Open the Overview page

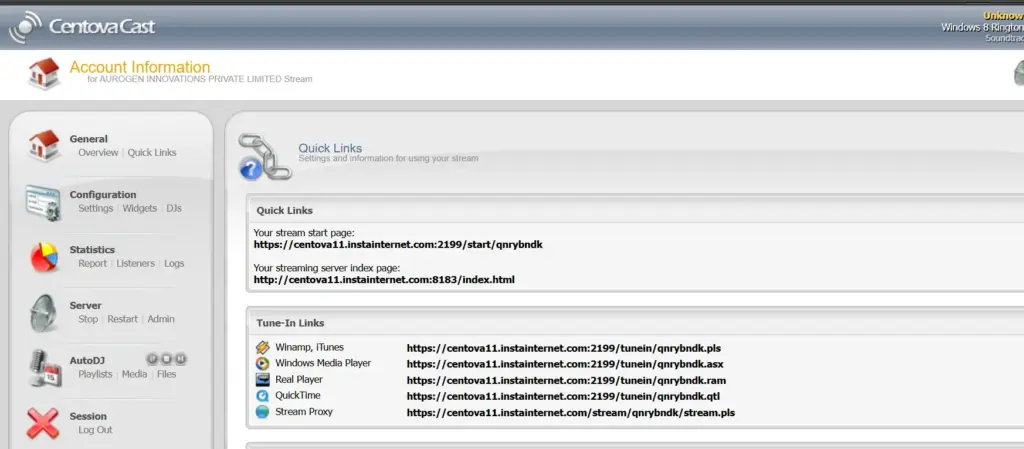click(98, 153)
